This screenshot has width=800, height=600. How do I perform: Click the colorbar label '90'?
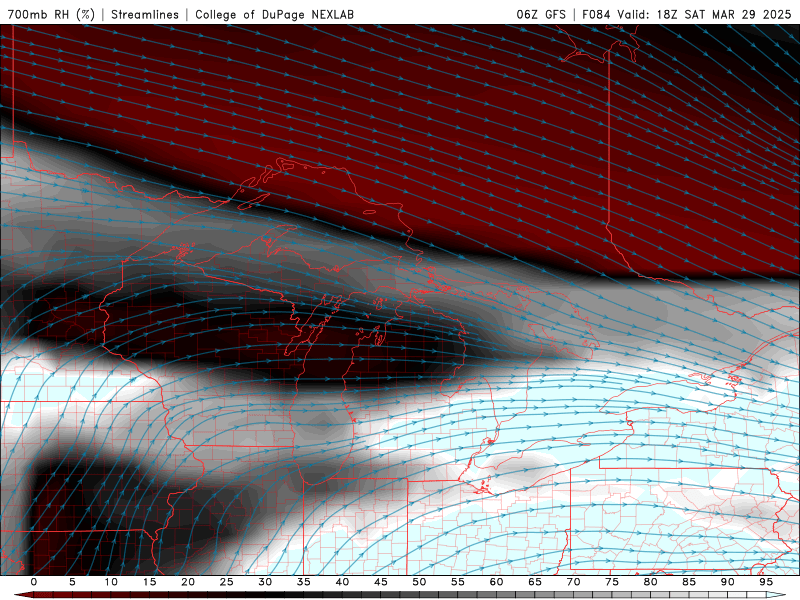tap(728, 582)
